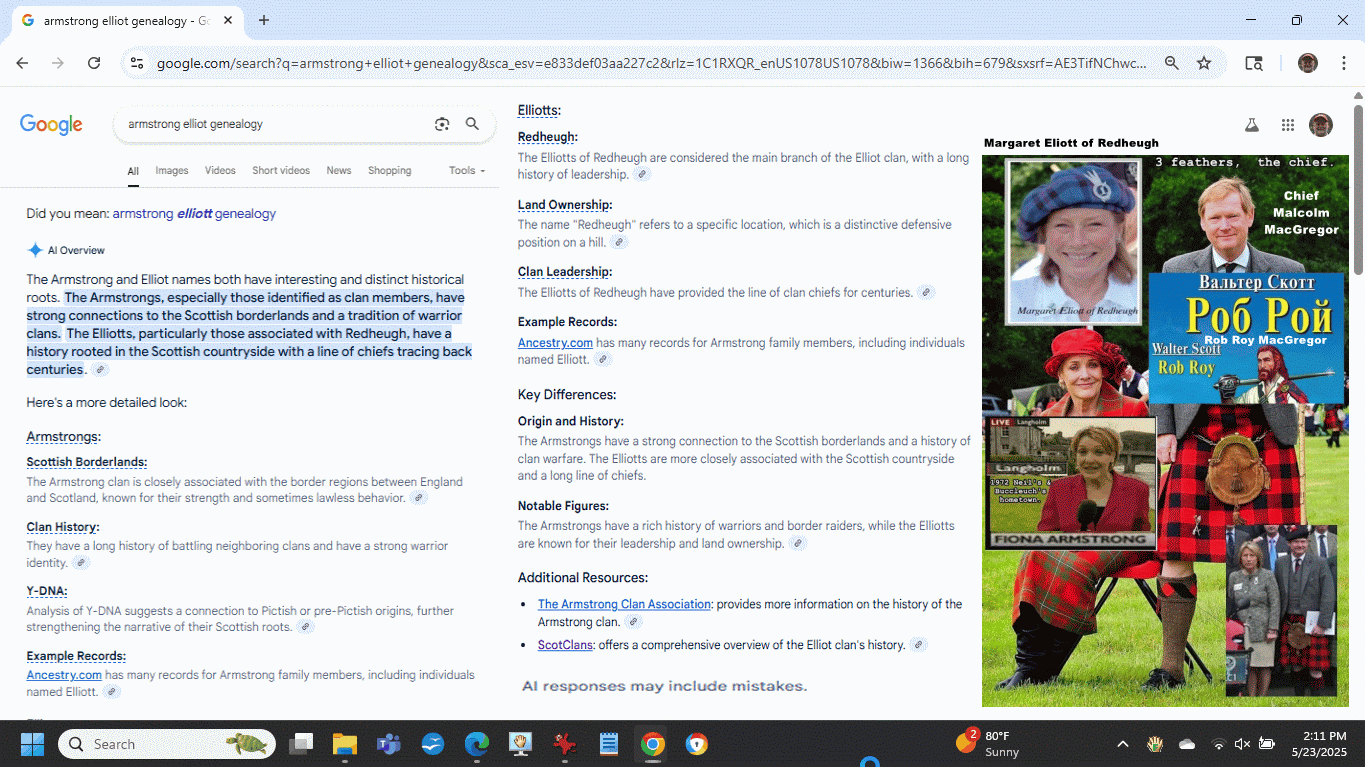The height and width of the screenshot is (767, 1365).
Task: Click the page vertical scrollbar thumb
Action: coord(1358,188)
